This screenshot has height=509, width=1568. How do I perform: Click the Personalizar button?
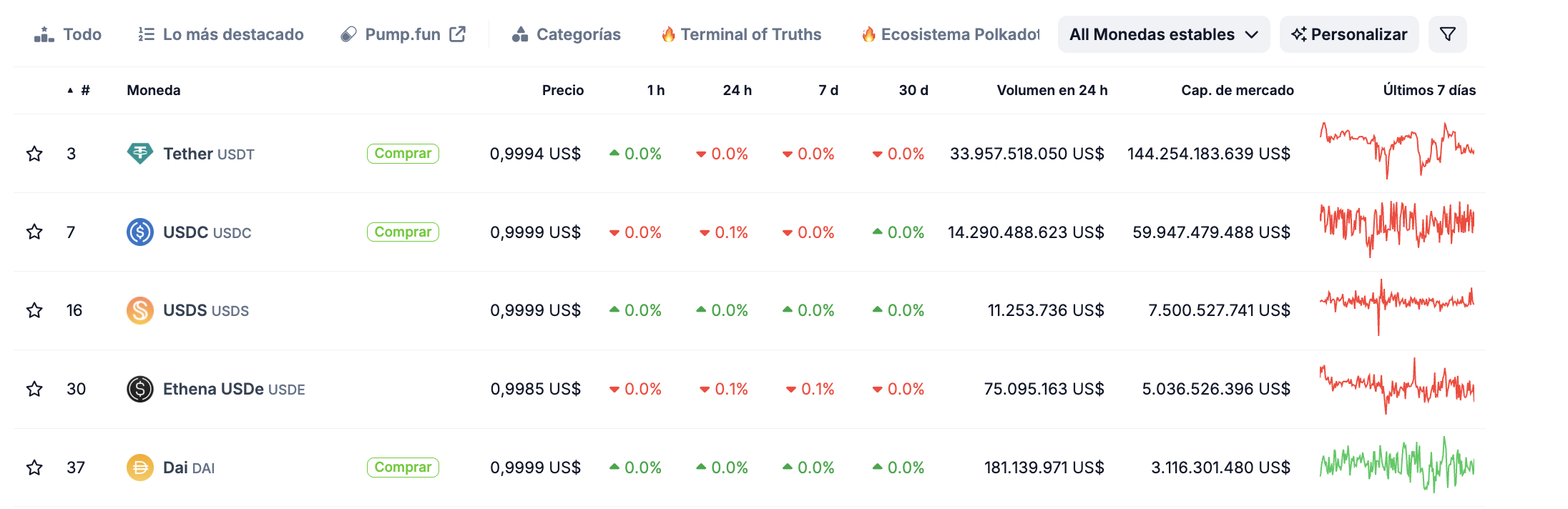[1348, 34]
